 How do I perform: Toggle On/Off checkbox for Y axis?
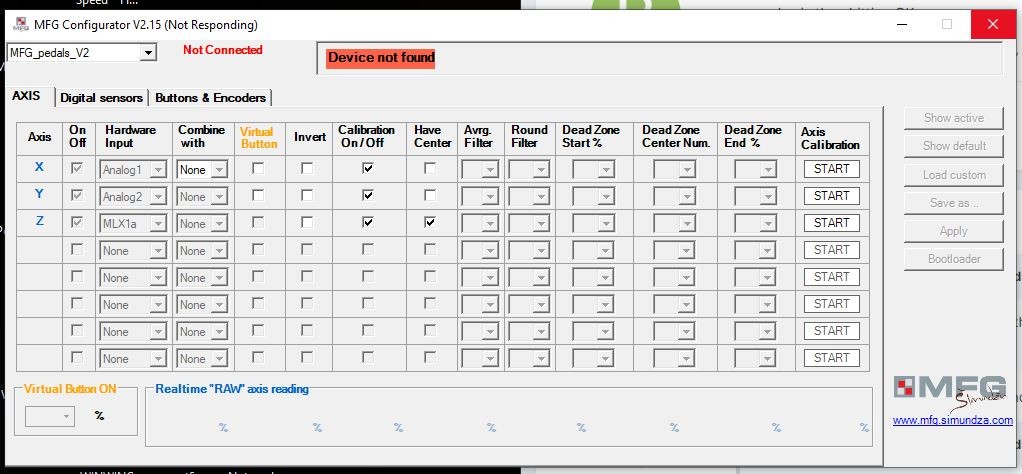click(77, 195)
